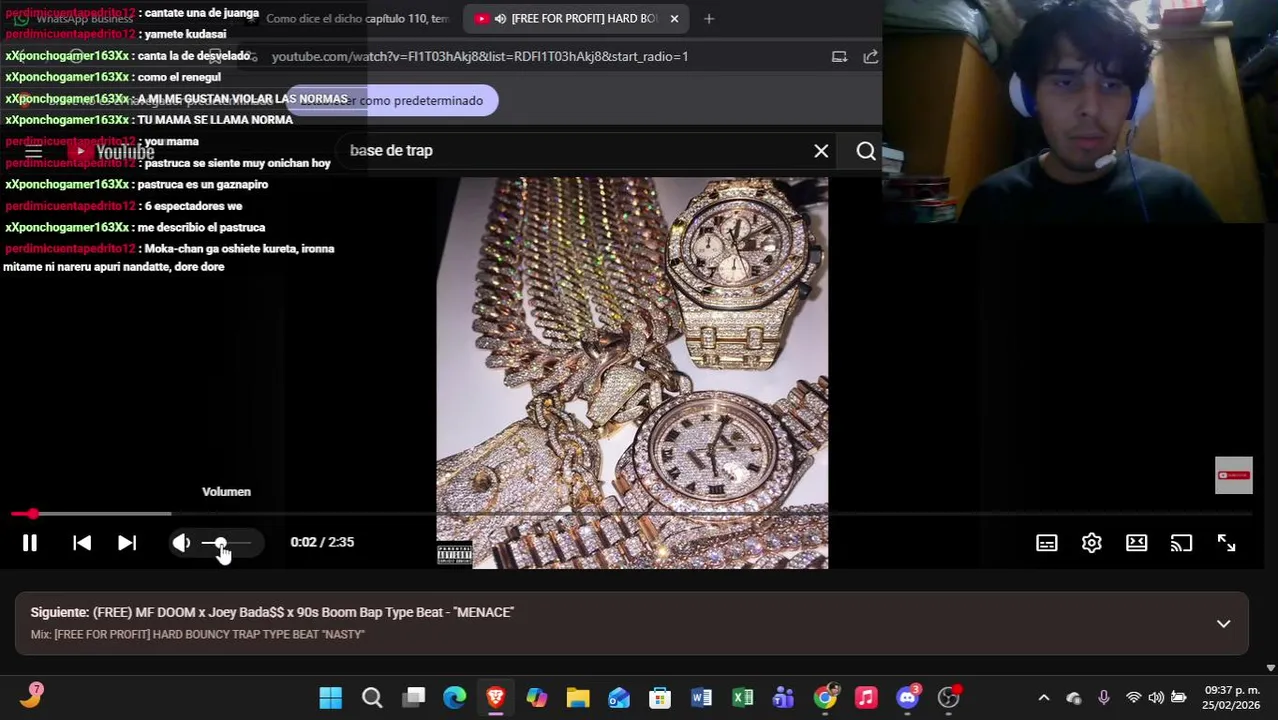Click the '0:02 / 2:35' time display
The height and width of the screenshot is (720, 1278).
pos(322,542)
